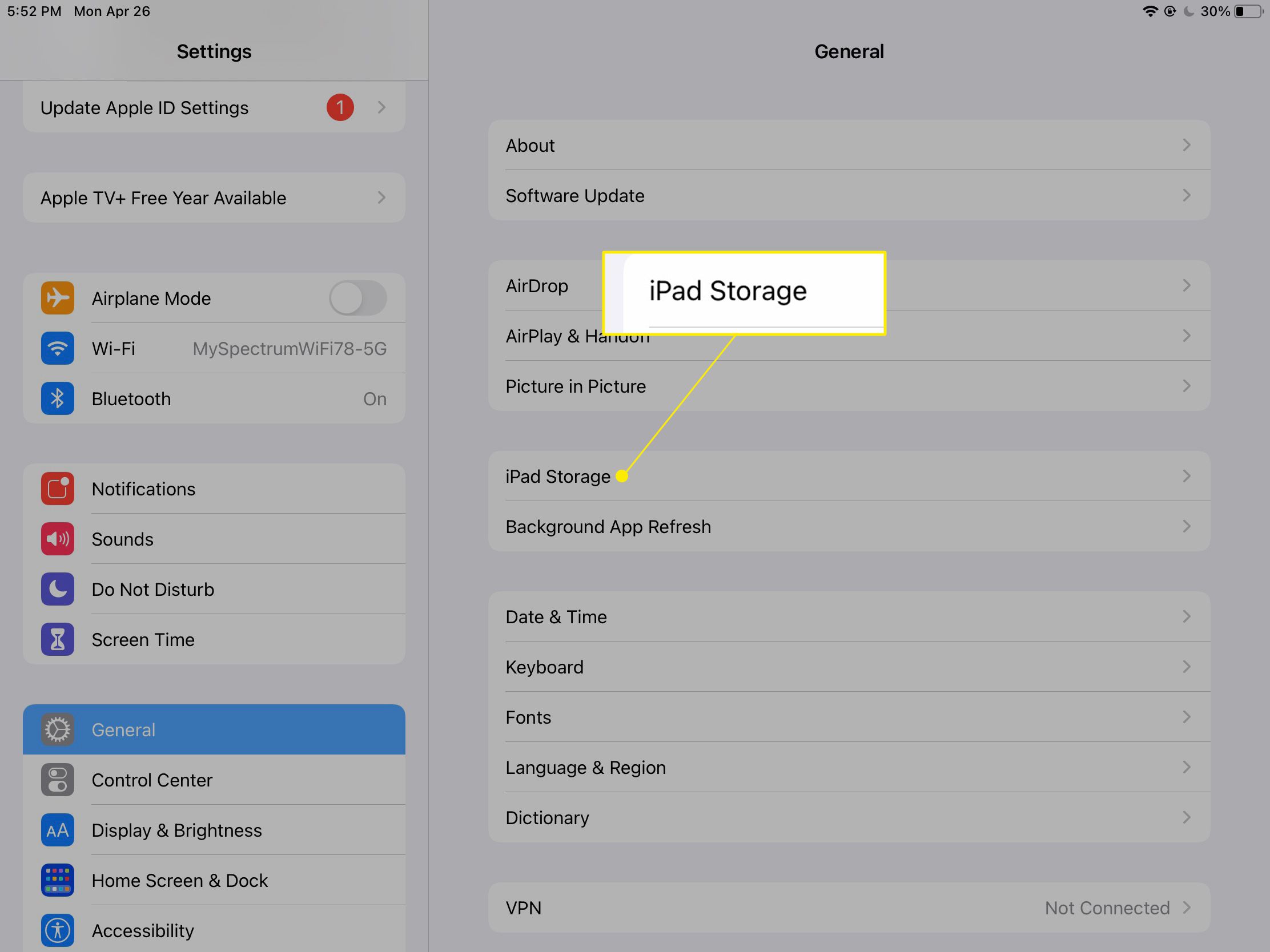Tap the Wi-Fi status bar icon

(x=1150, y=11)
